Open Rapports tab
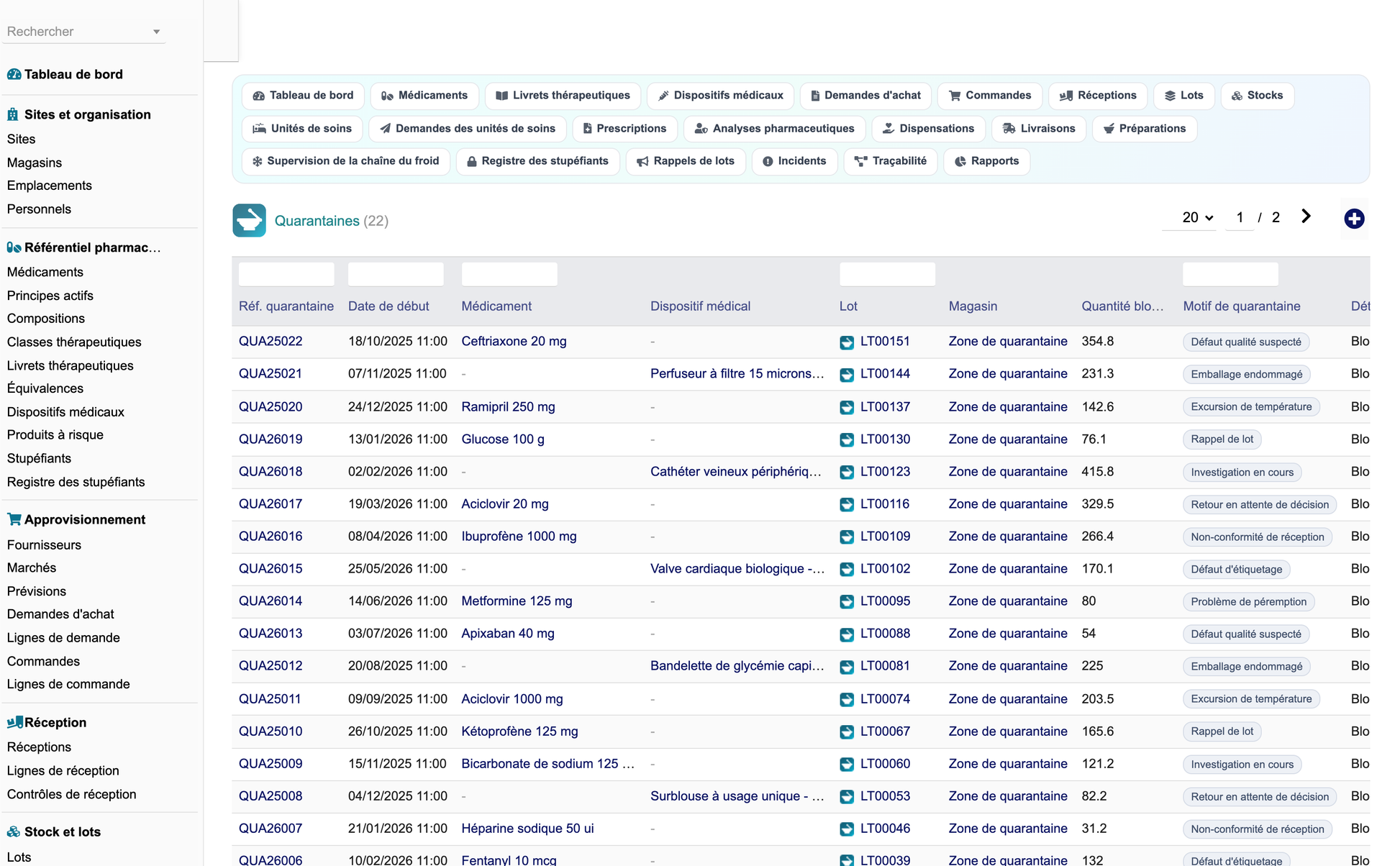This screenshot has width=1400, height=866. 986,161
